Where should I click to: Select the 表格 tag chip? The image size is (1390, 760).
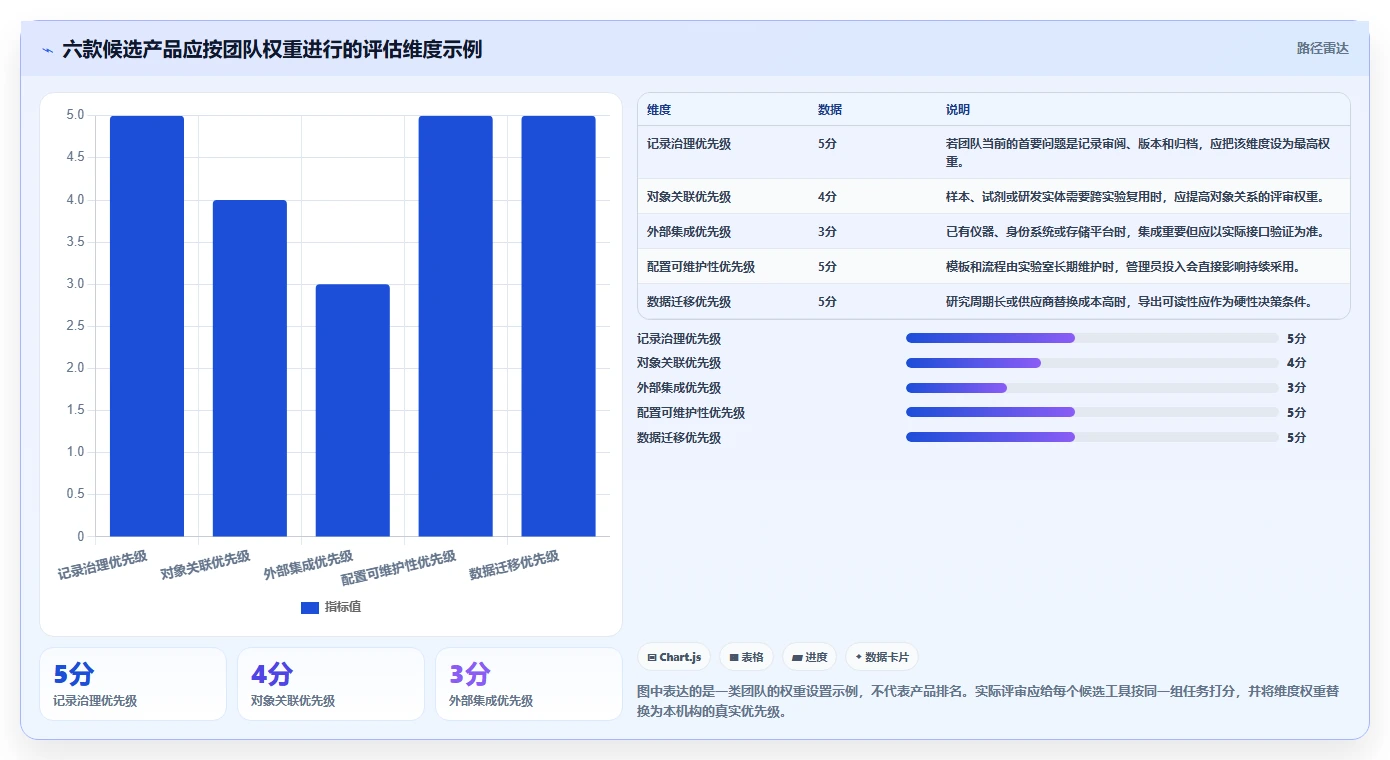tap(746, 657)
